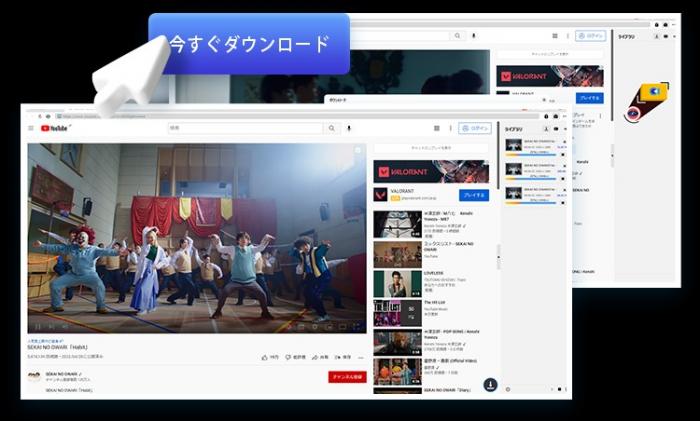Click the search icon in back window
Screen dimensions: 700x421
pyautogui.click(x=457, y=36)
